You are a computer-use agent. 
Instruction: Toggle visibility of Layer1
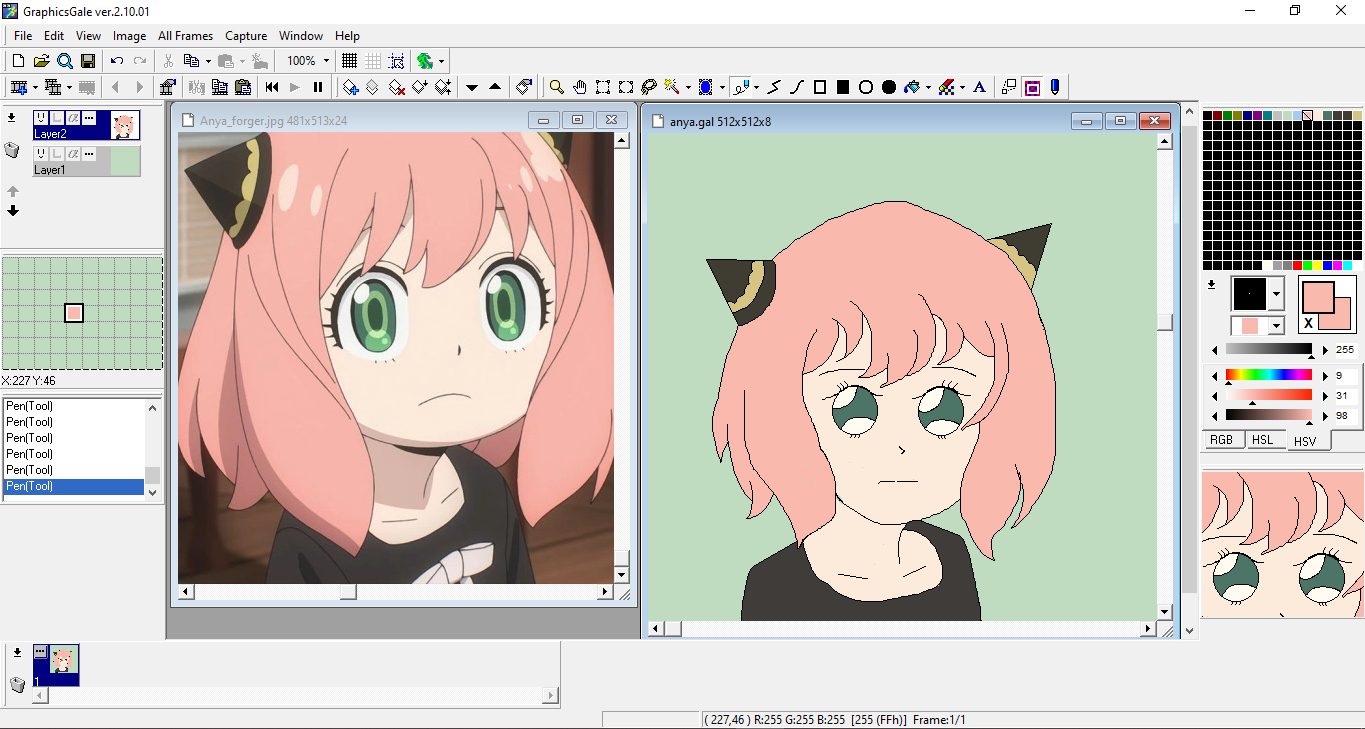(41, 154)
